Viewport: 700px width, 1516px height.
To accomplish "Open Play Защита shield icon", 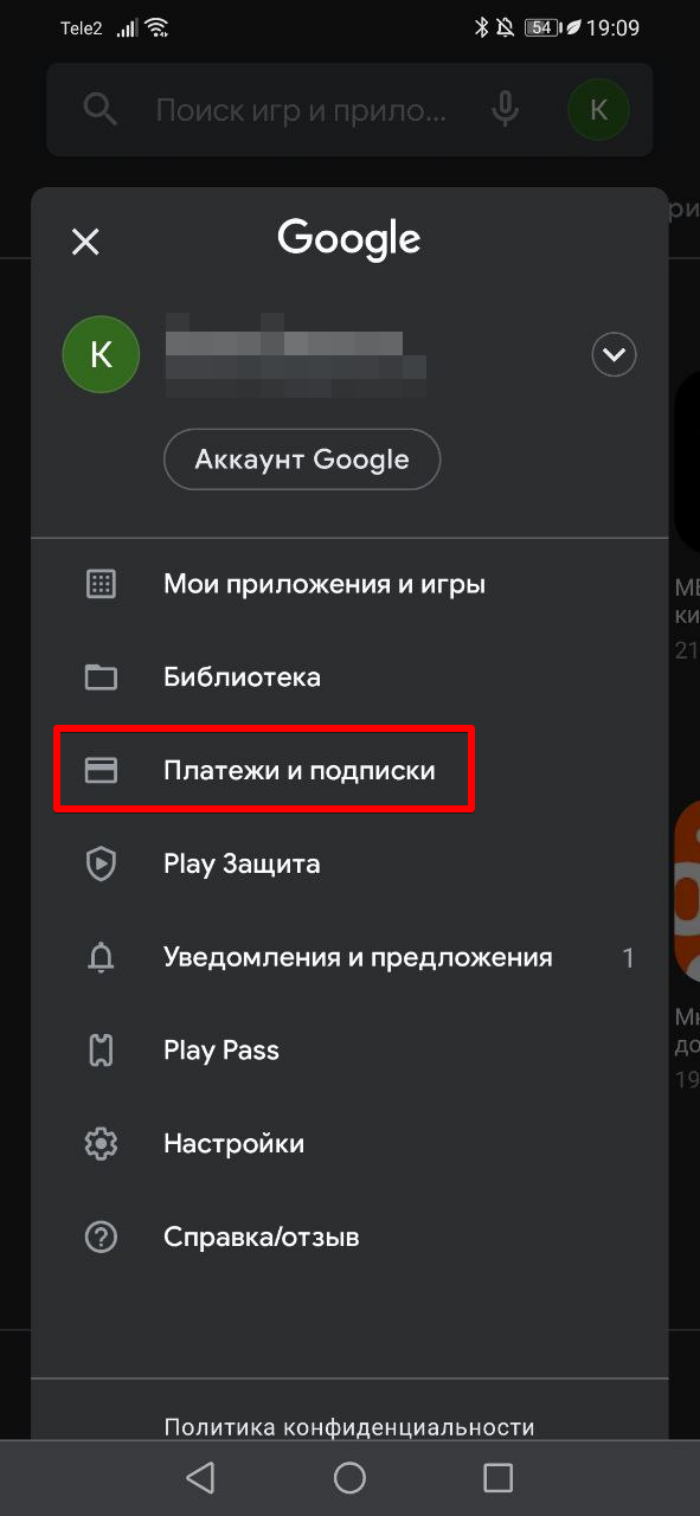I will tap(101, 864).
